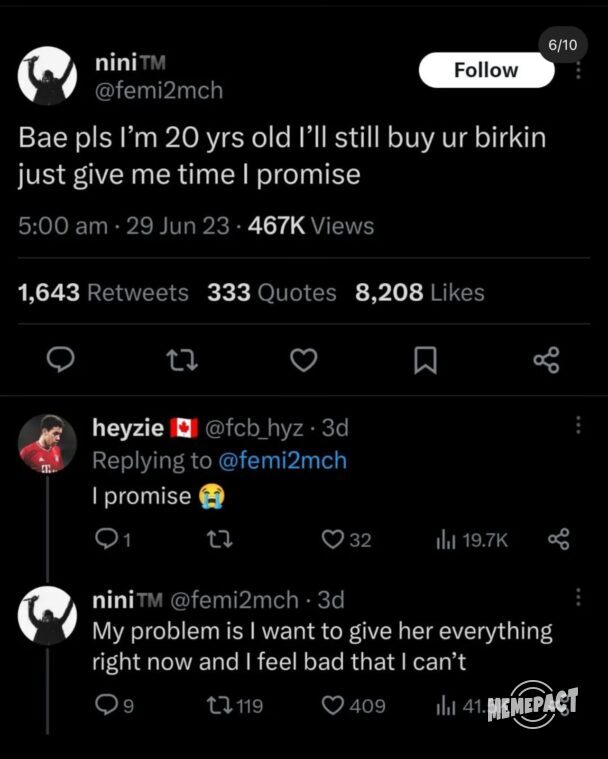View the 333 Quotes list
608x759 pixels.
pos(271,292)
